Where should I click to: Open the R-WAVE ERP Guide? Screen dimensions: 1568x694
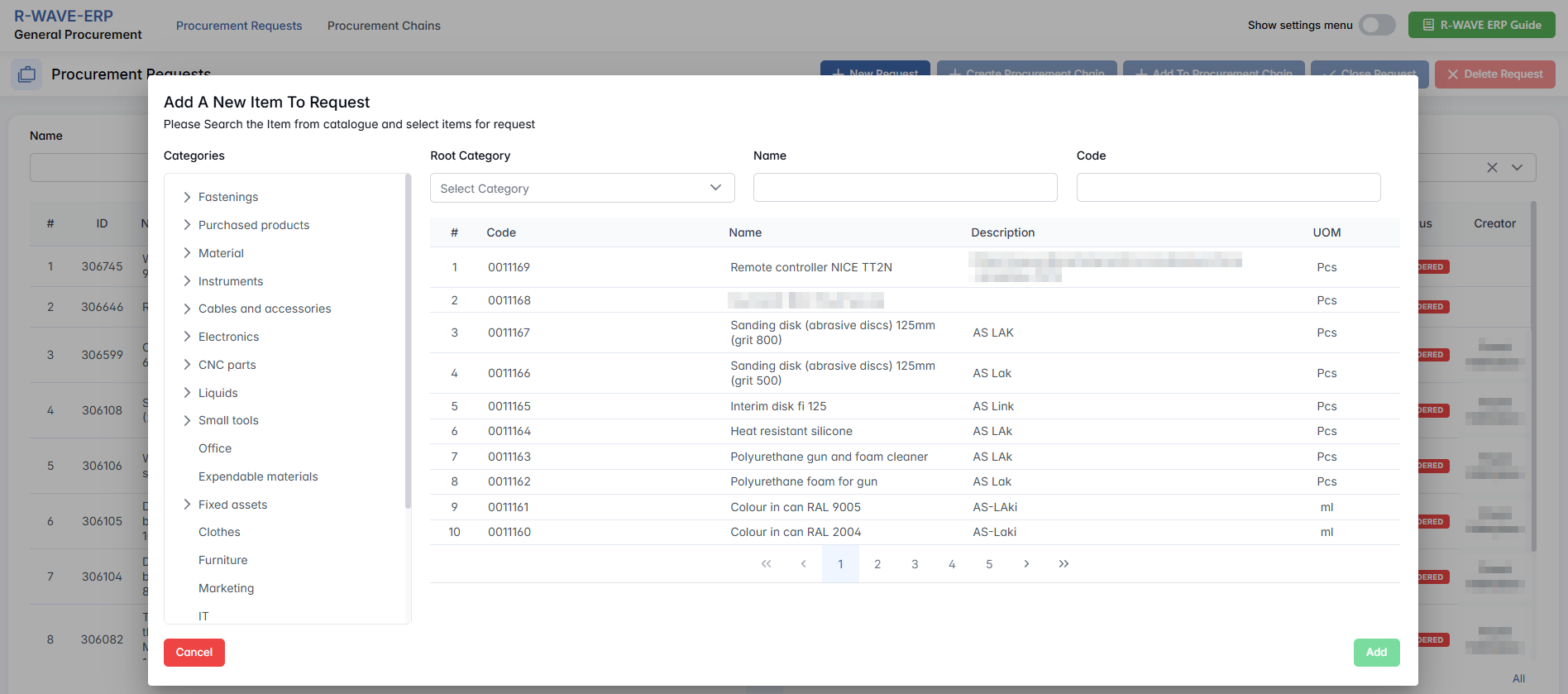(1481, 25)
